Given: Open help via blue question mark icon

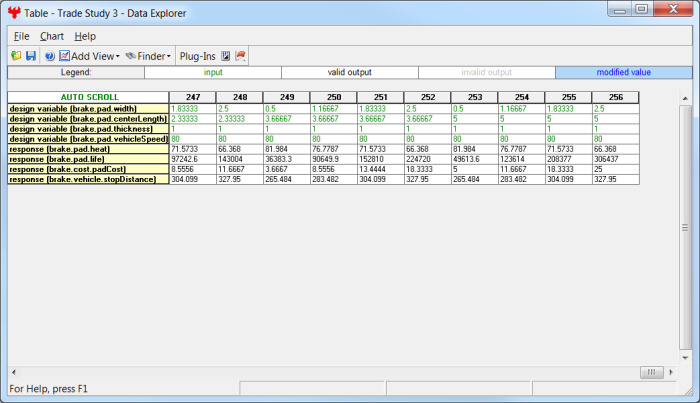Looking at the screenshot, I should pyautogui.click(x=49, y=56).
